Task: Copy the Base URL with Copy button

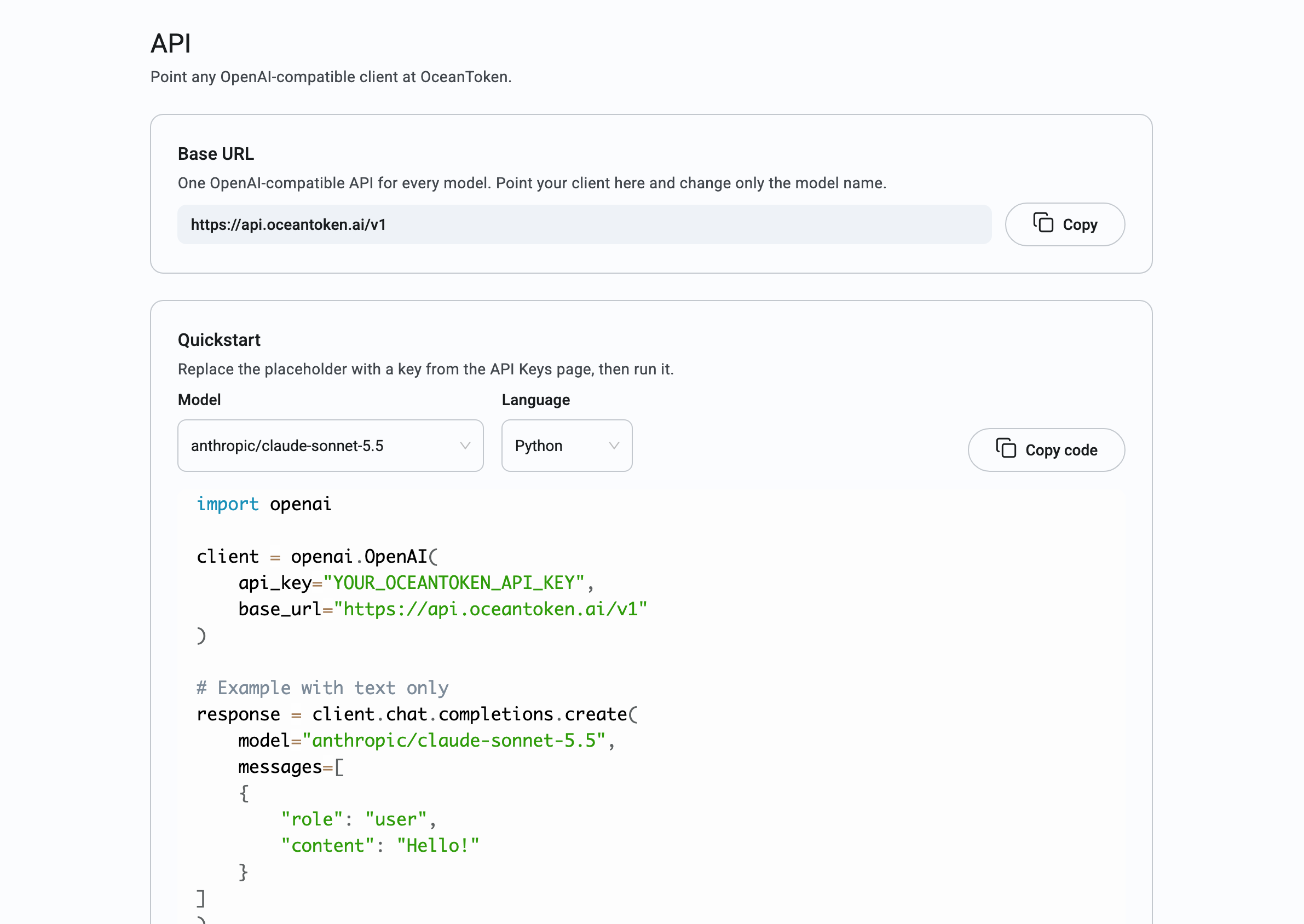Action: (1064, 224)
